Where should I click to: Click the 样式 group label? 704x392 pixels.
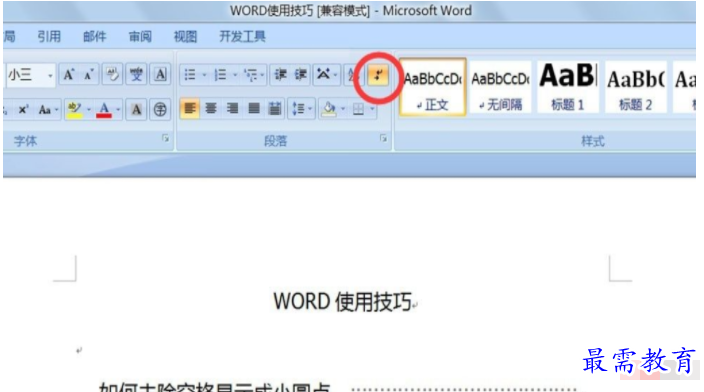[593, 141]
